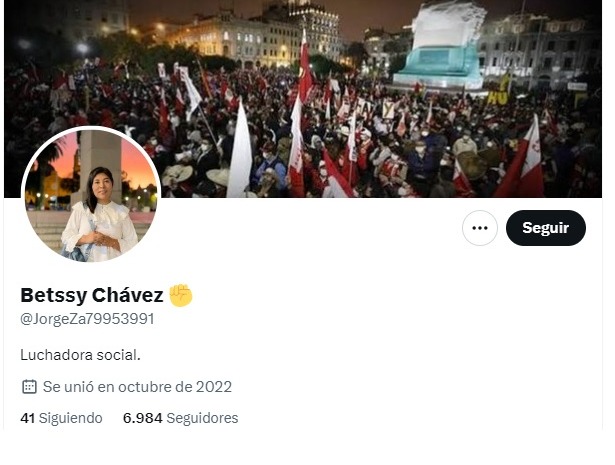Open the three-dot more options menu
This screenshot has width=615, height=465.
(x=480, y=228)
